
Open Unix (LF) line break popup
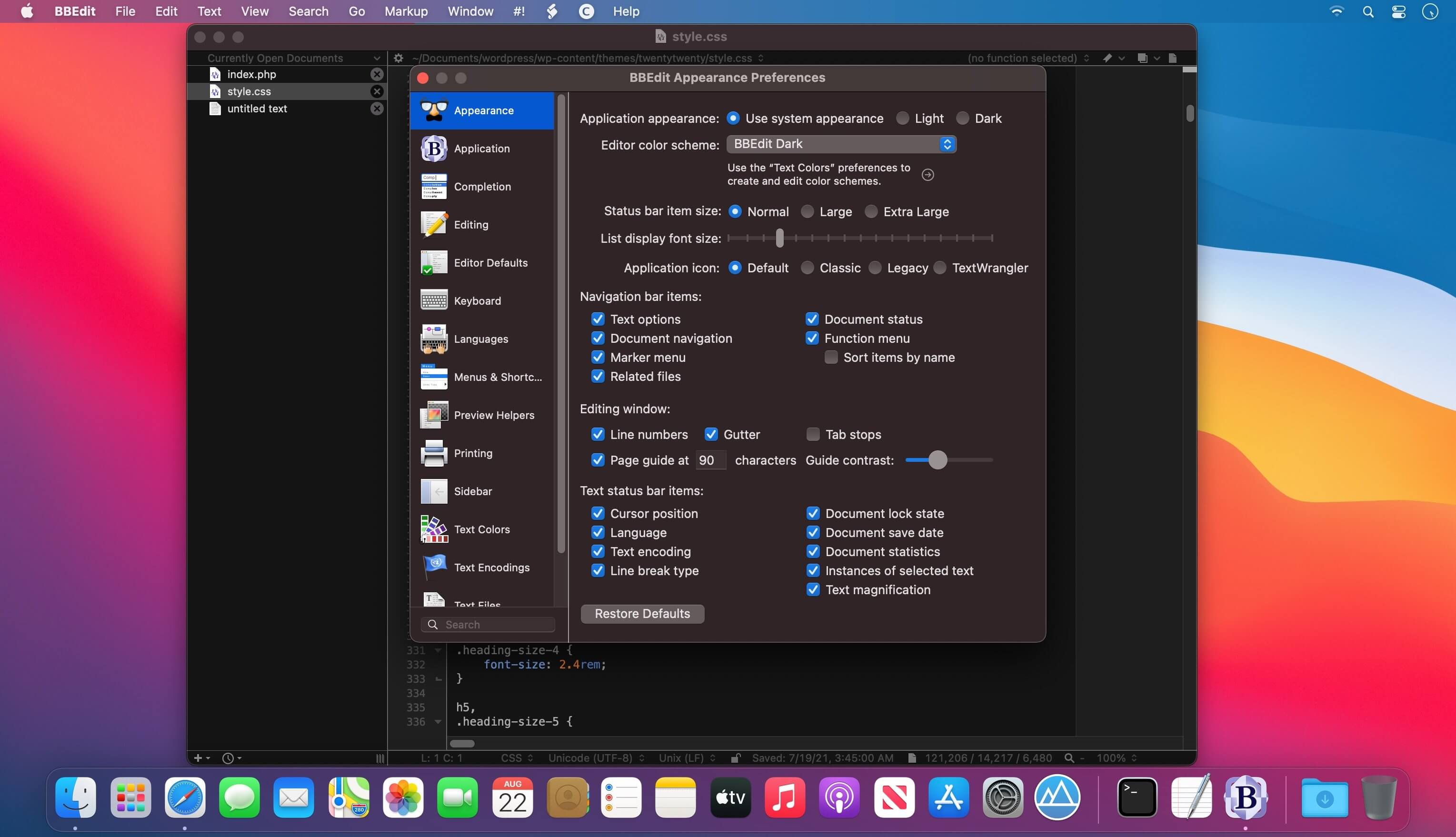pos(687,758)
